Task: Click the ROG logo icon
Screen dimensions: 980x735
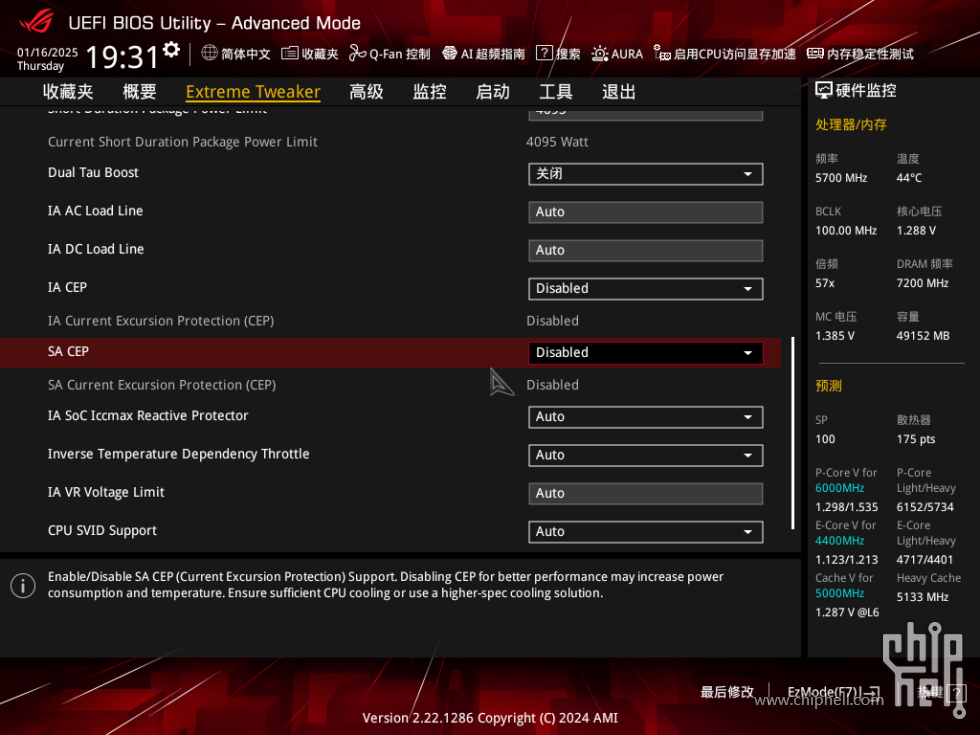Action: (36, 22)
